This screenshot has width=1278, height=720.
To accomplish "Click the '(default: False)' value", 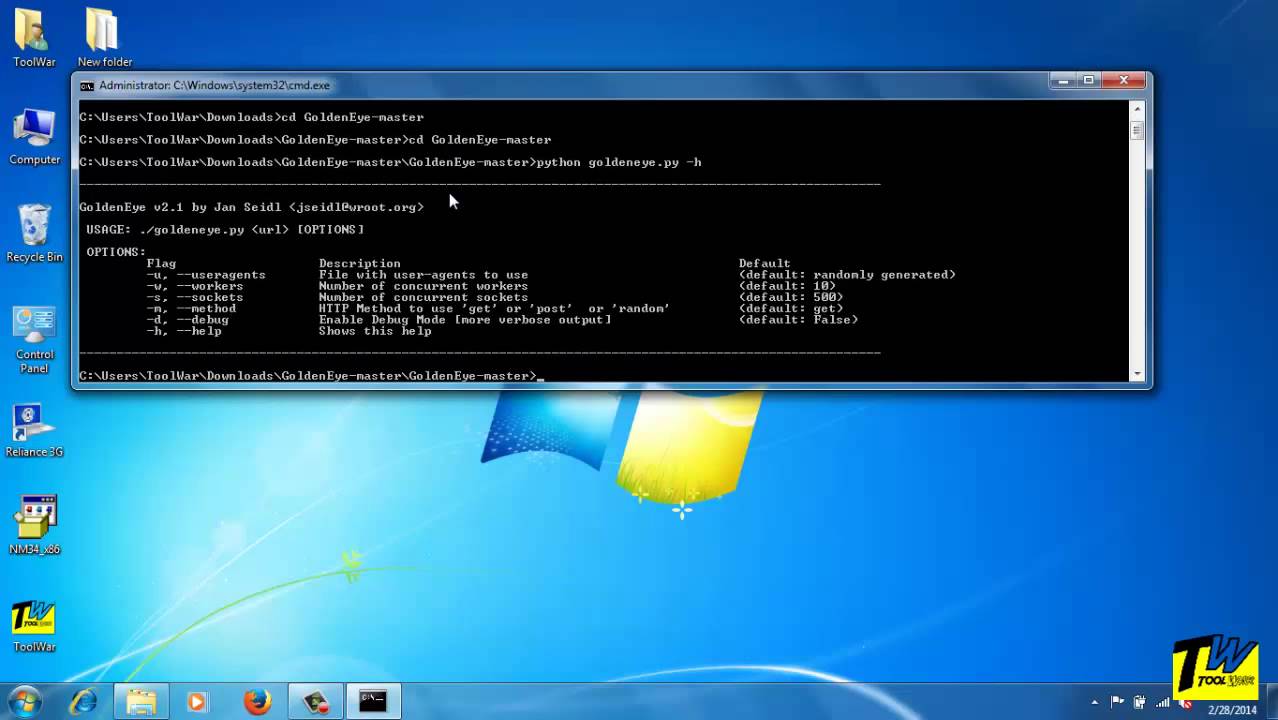I will click(x=798, y=320).
